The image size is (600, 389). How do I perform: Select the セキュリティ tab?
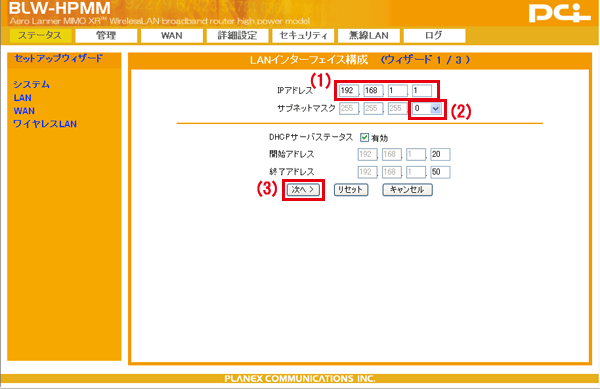(303, 36)
